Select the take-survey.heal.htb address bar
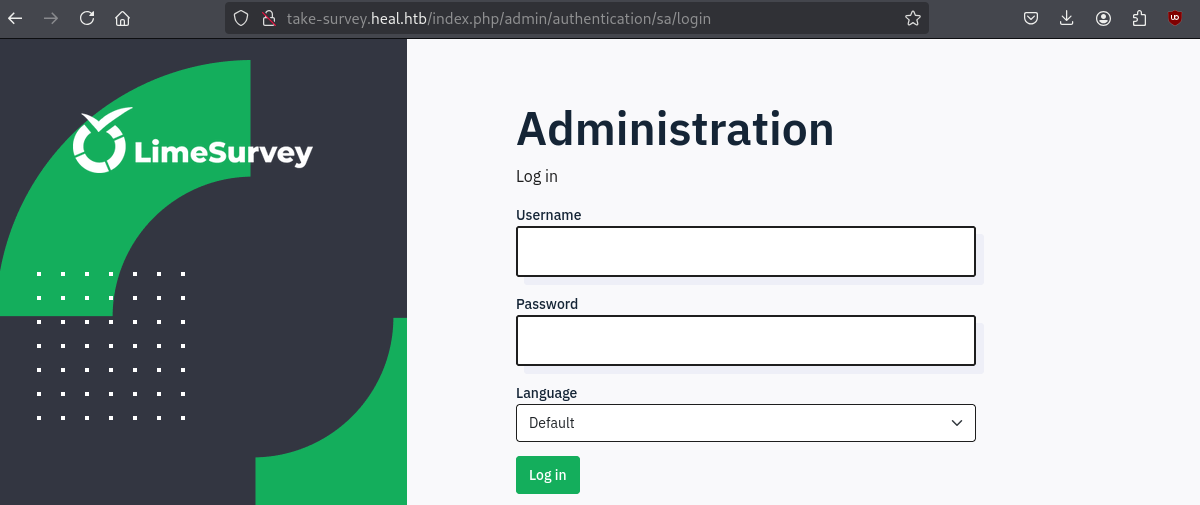Screen dimensions: 1200x505 click(580, 18)
